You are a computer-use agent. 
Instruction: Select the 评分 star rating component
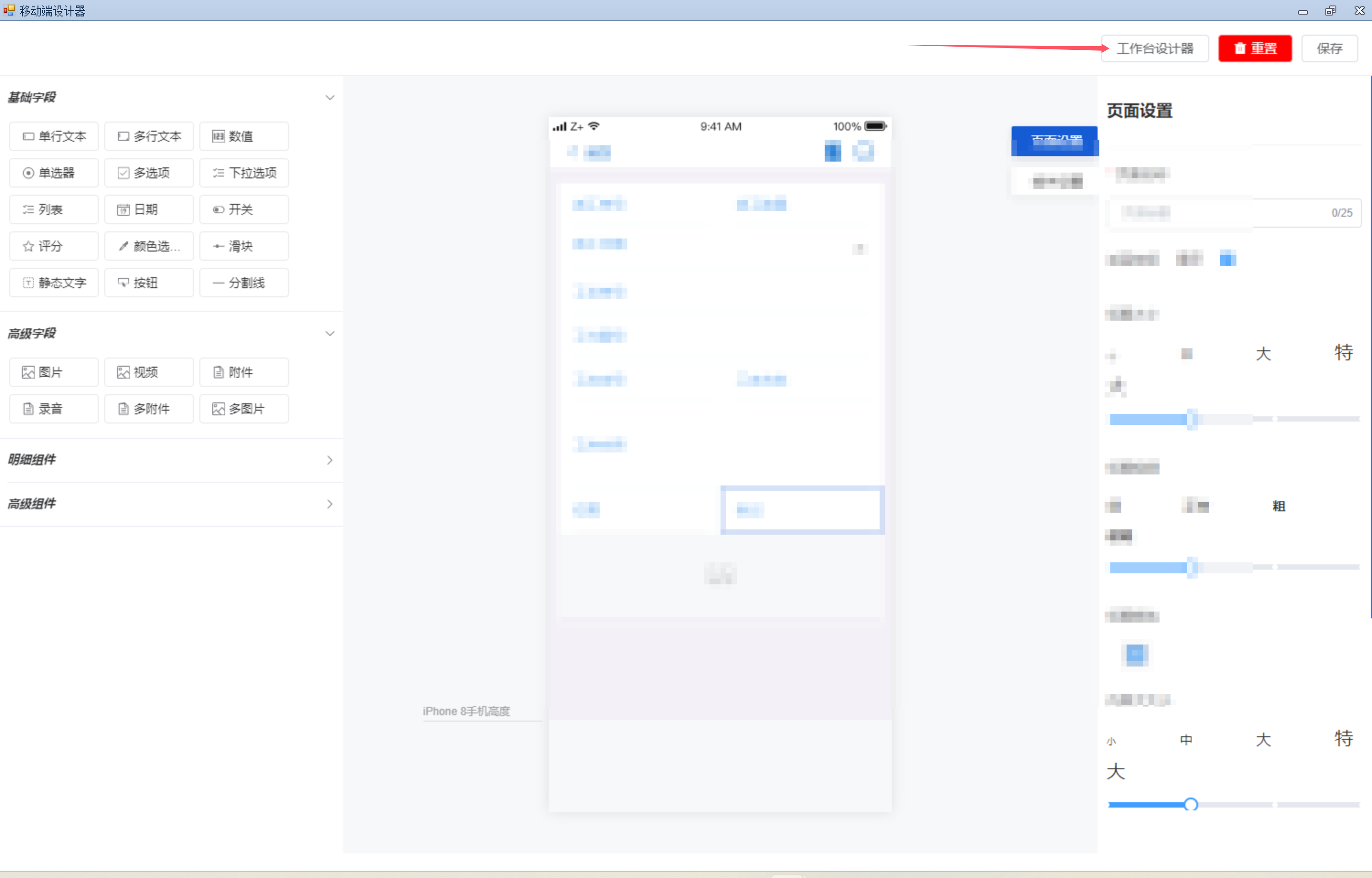pos(54,246)
